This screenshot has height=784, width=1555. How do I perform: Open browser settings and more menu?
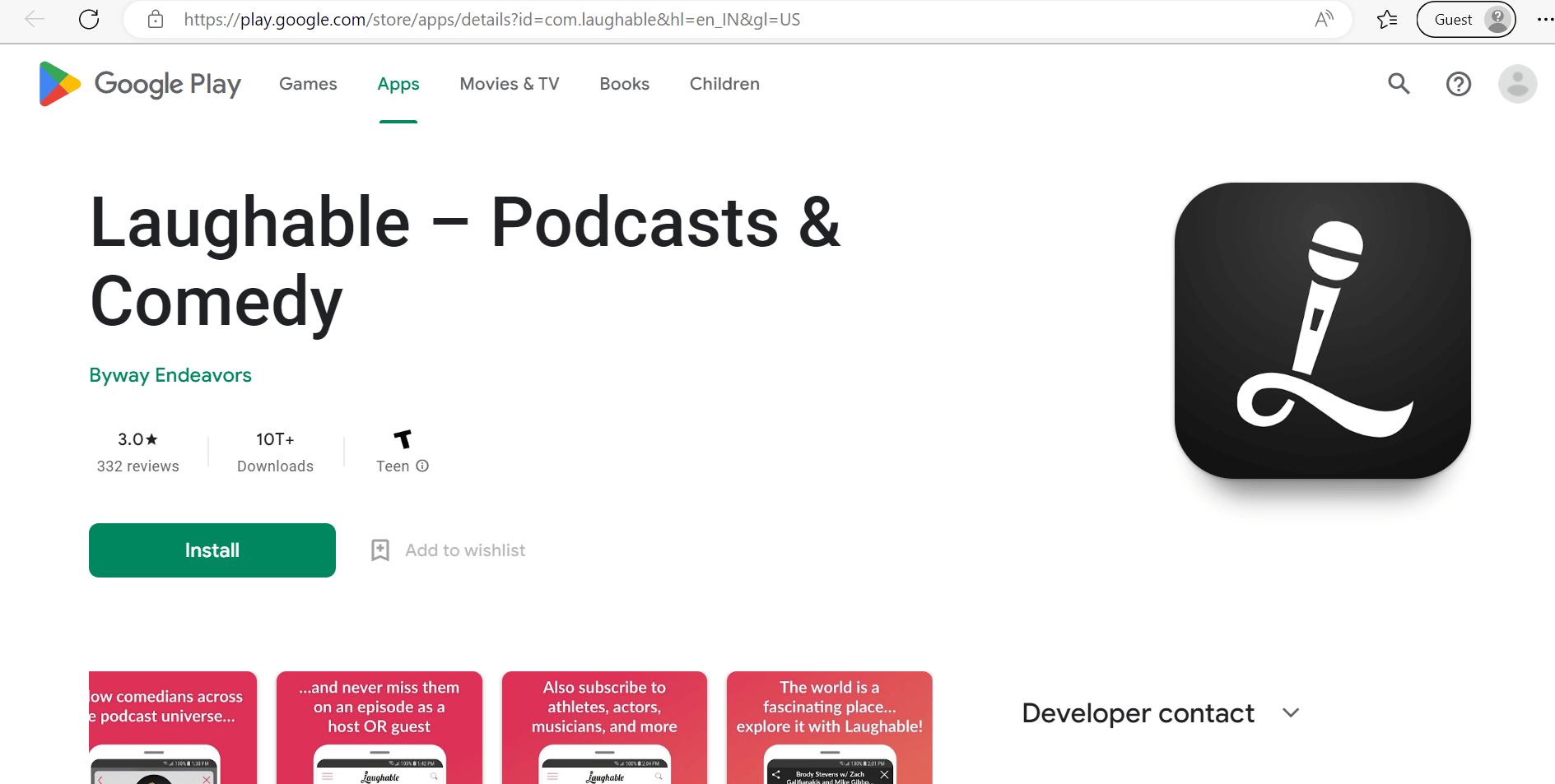(x=1544, y=19)
